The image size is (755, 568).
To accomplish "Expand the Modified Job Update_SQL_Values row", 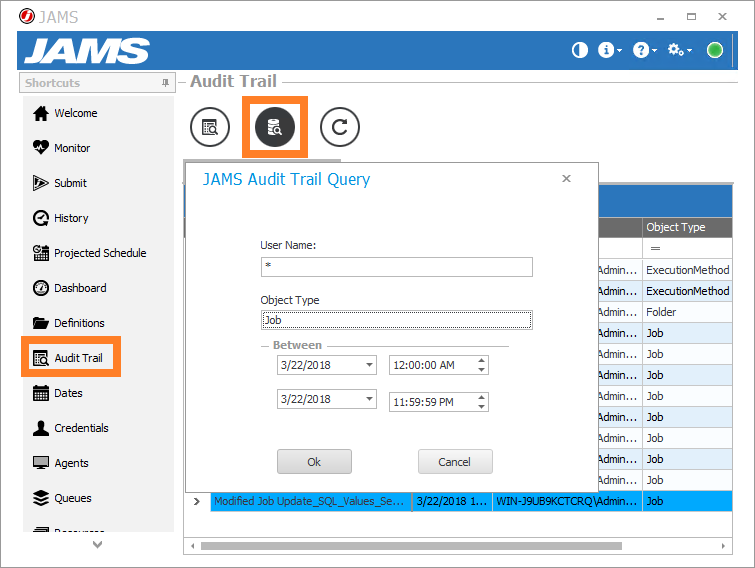I will 196,501.
